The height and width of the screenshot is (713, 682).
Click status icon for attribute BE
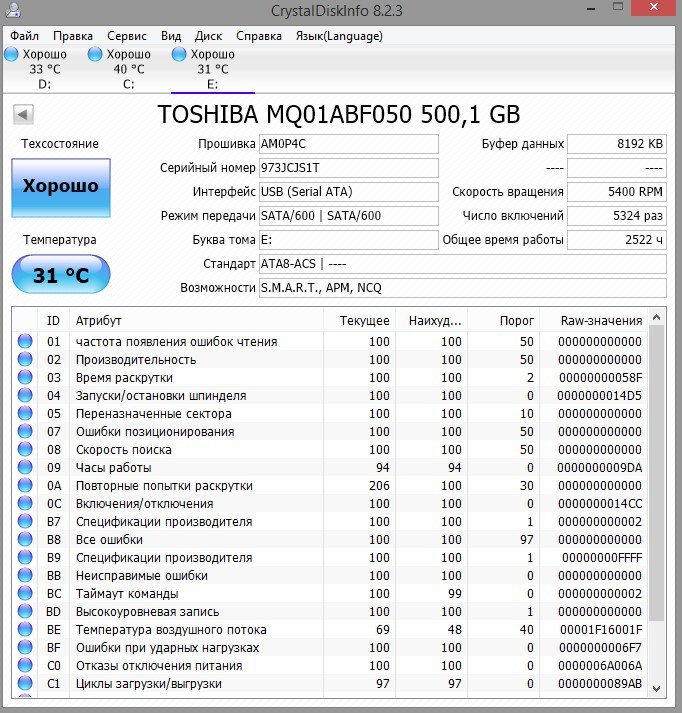tap(25, 629)
